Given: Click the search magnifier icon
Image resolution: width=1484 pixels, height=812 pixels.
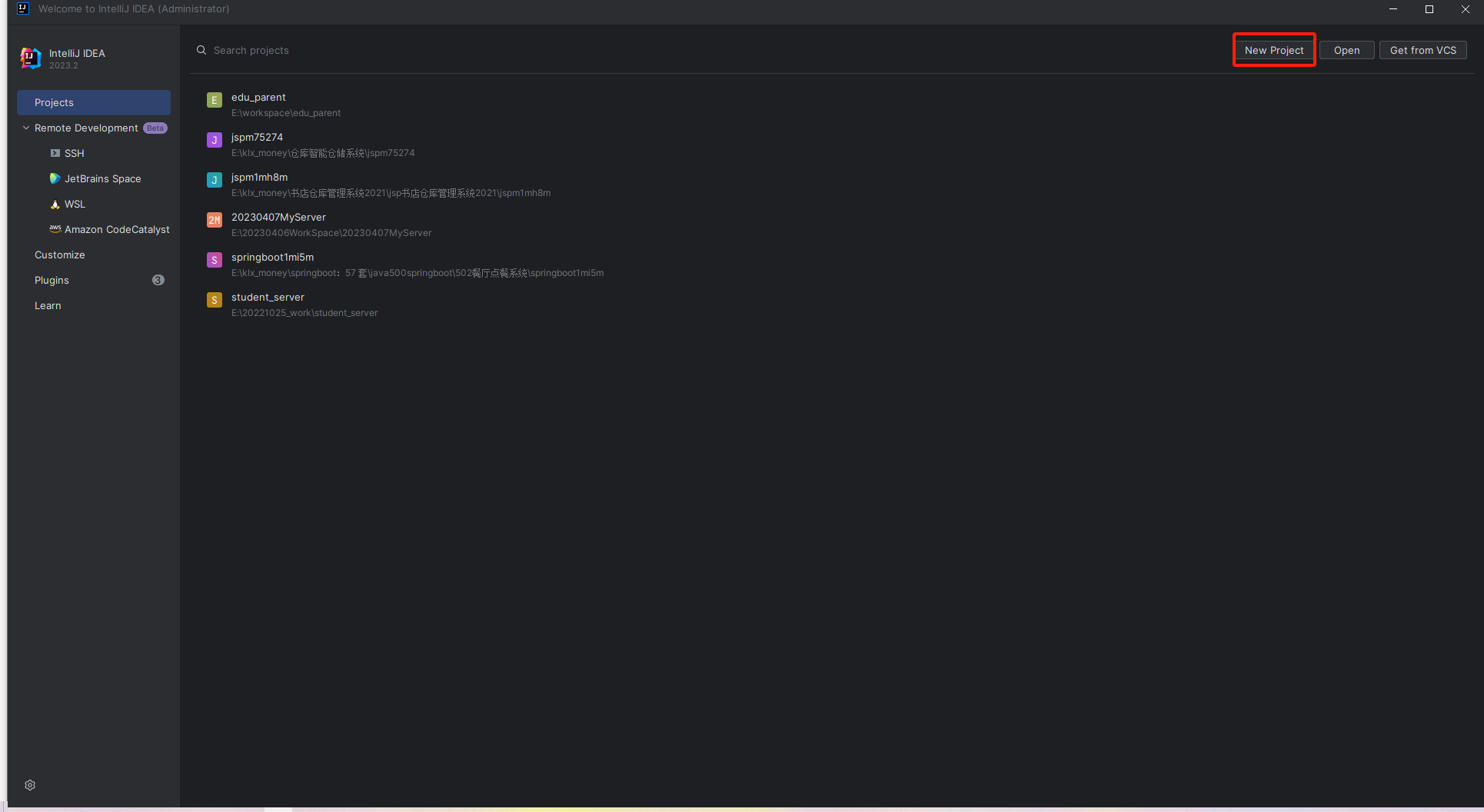Looking at the screenshot, I should (x=201, y=50).
